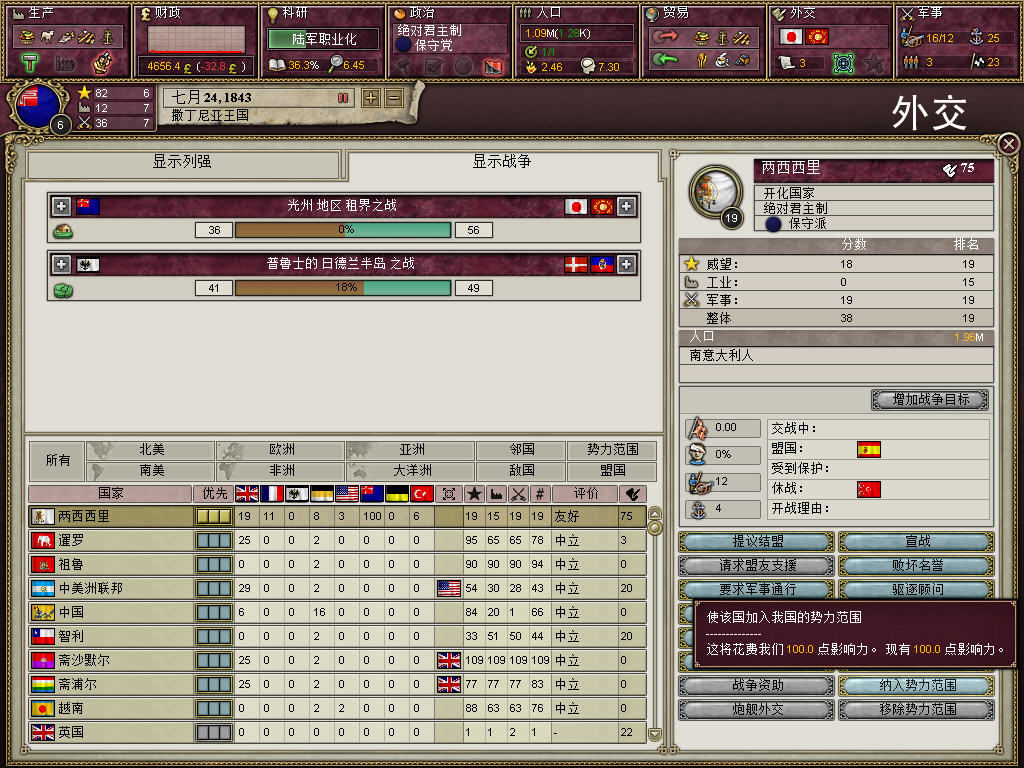Select the 显示战争 tab
The width and height of the screenshot is (1024, 768).
coord(502,162)
